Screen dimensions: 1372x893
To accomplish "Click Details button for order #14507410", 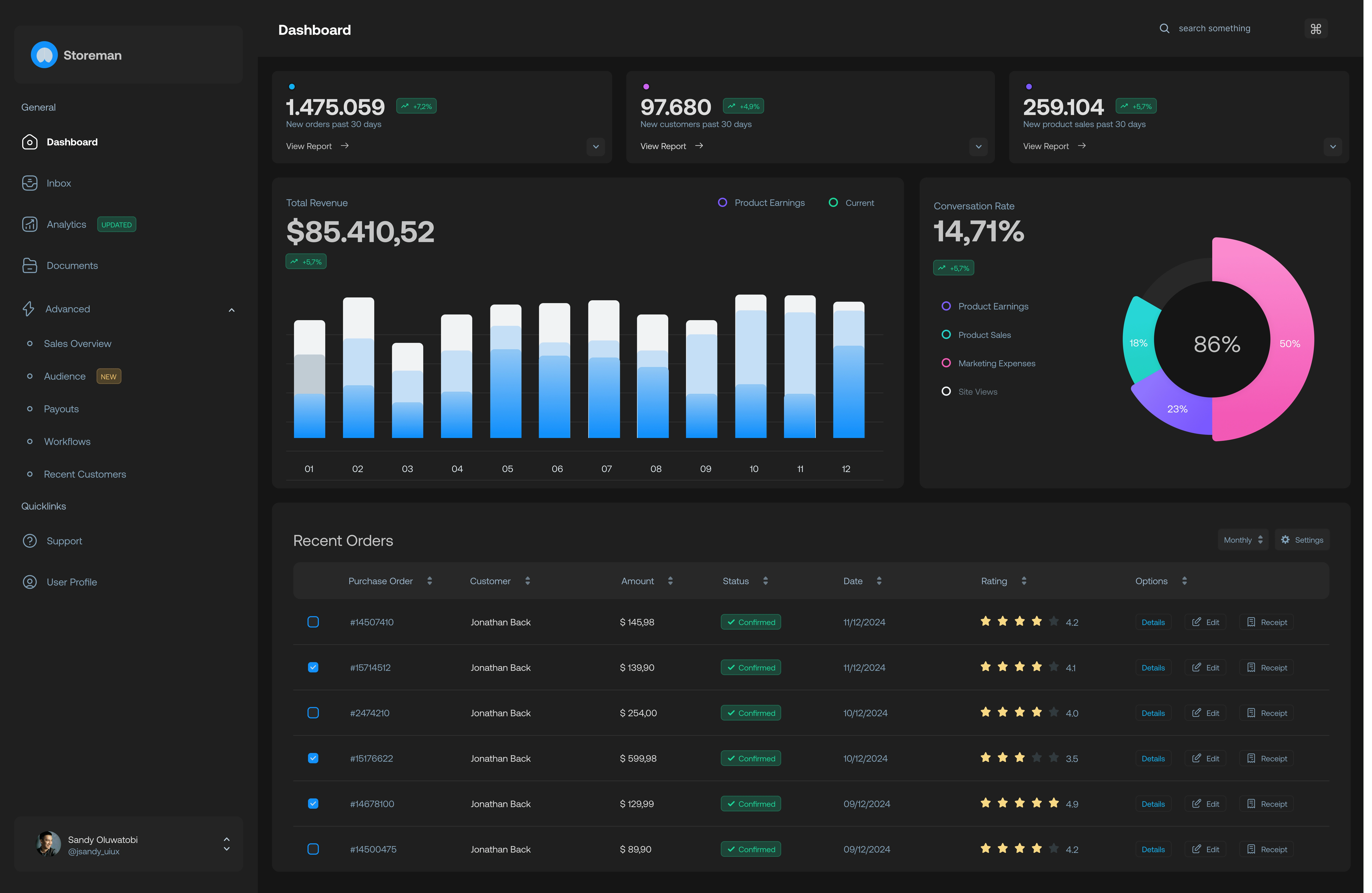I will coord(1153,622).
